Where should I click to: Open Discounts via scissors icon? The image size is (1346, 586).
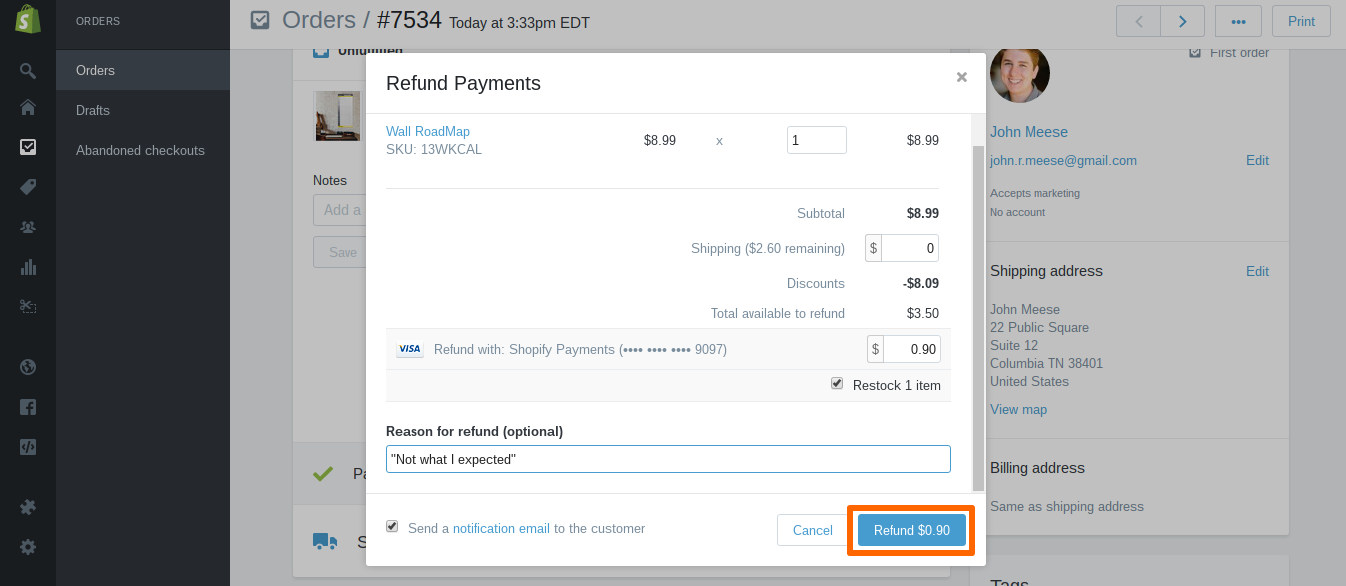(x=28, y=307)
